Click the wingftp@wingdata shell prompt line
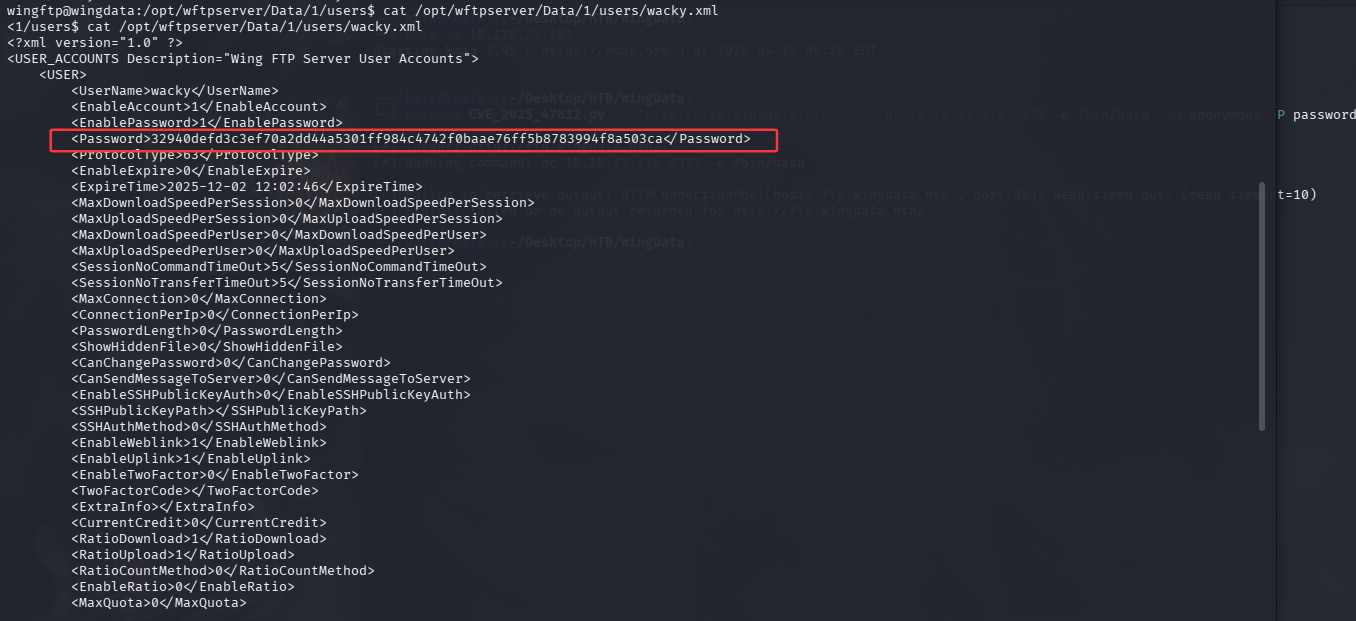Viewport: 1356px width, 621px height. tap(360, 11)
